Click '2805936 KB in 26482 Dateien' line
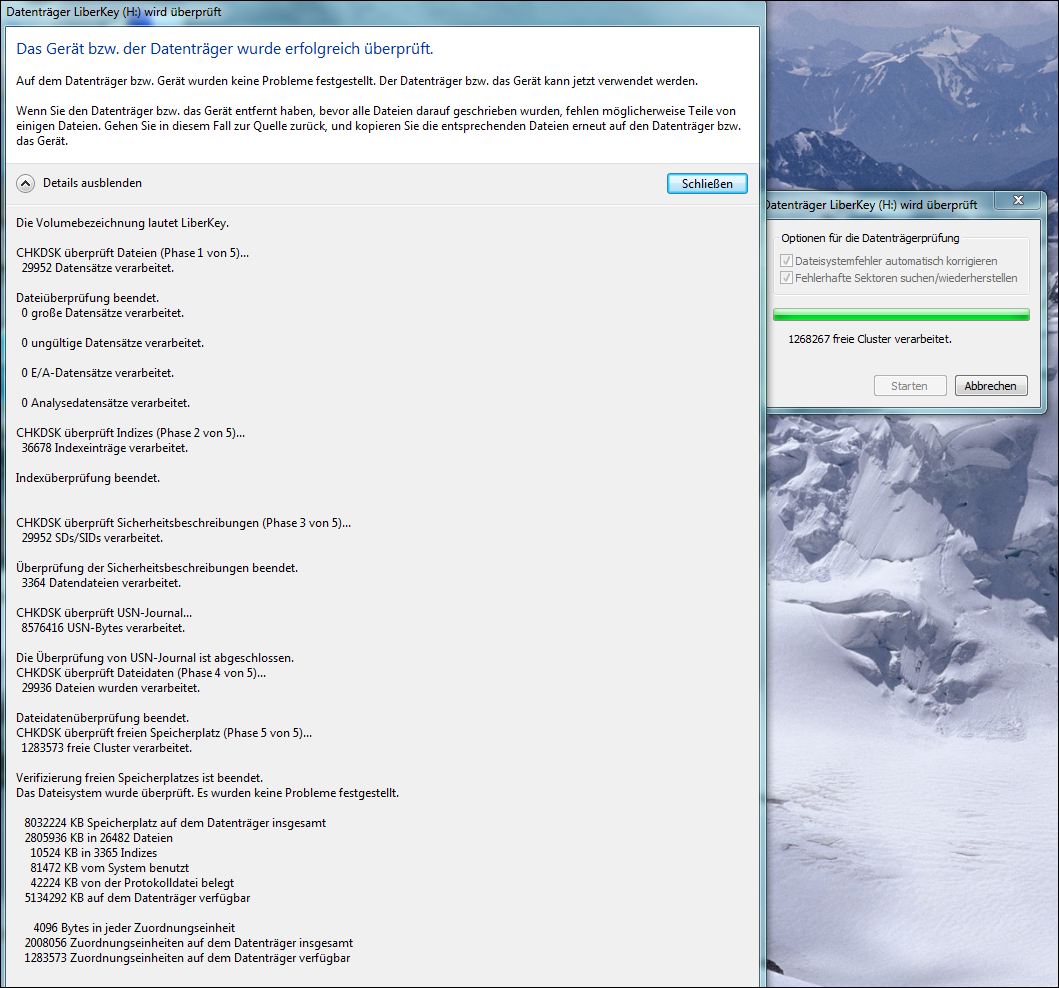Viewport: 1059px width, 988px height. (x=99, y=837)
